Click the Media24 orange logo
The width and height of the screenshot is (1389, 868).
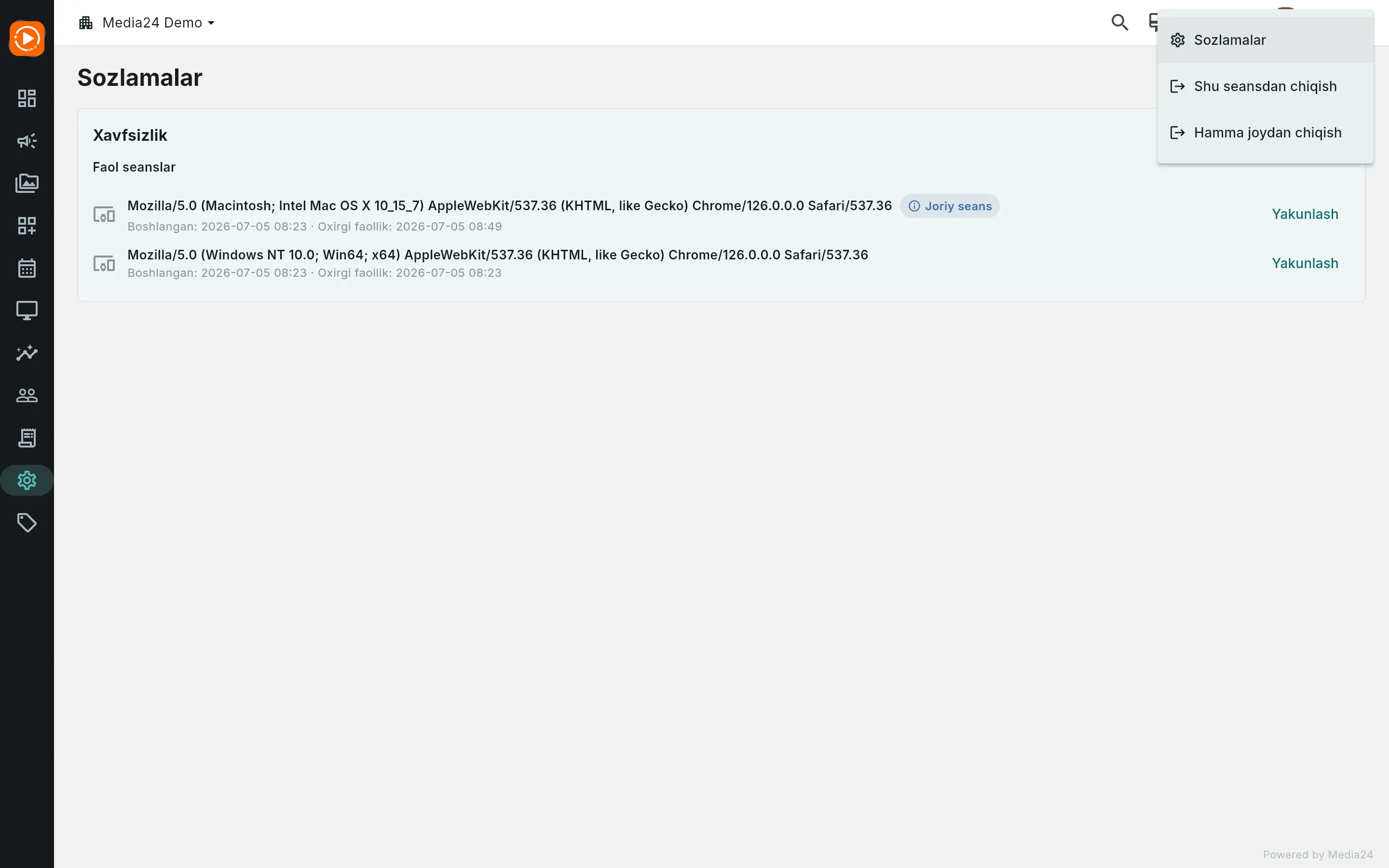tap(27, 39)
